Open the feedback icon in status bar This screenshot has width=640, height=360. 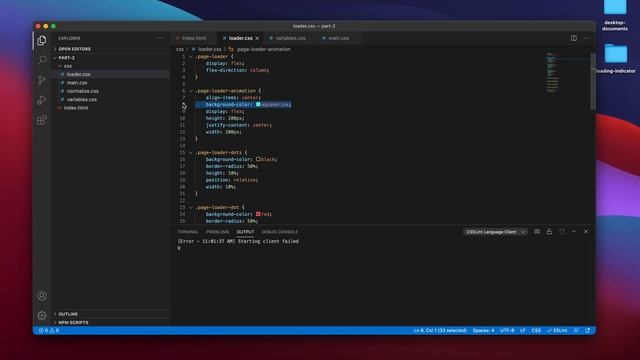pos(576,330)
